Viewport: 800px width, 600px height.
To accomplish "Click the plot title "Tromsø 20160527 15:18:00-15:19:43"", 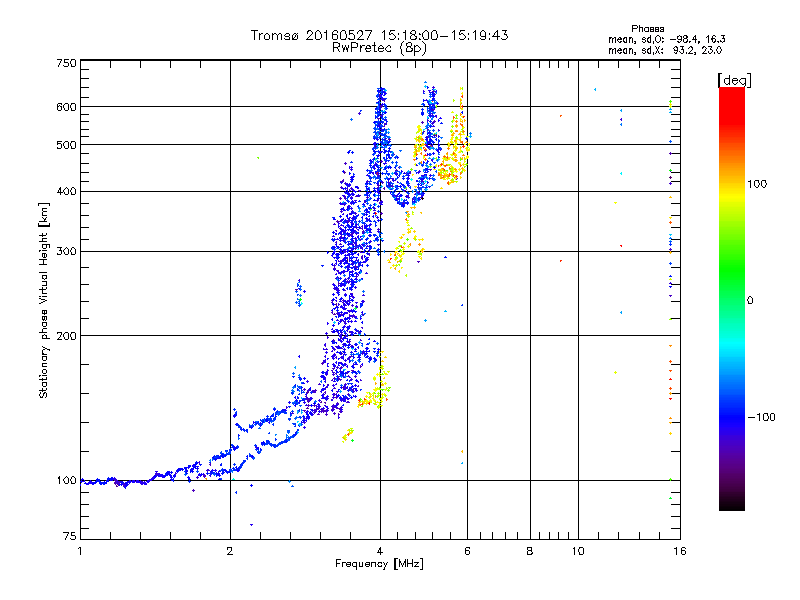I will pos(379,35).
